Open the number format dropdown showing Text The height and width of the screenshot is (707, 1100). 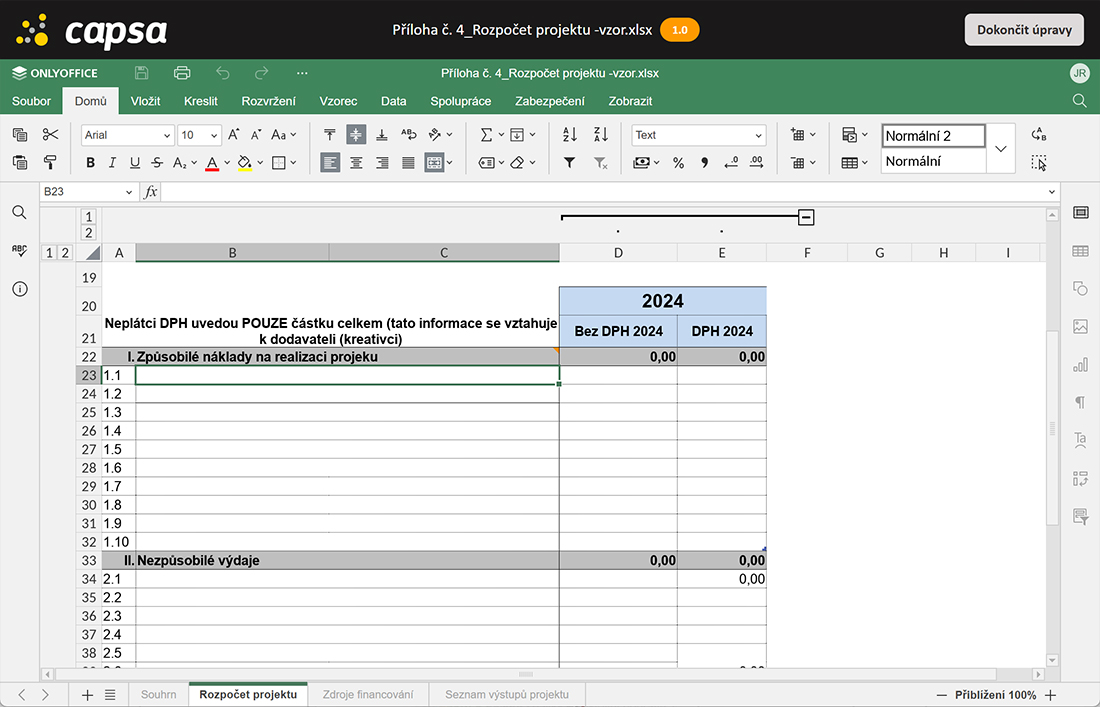click(697, 134)
